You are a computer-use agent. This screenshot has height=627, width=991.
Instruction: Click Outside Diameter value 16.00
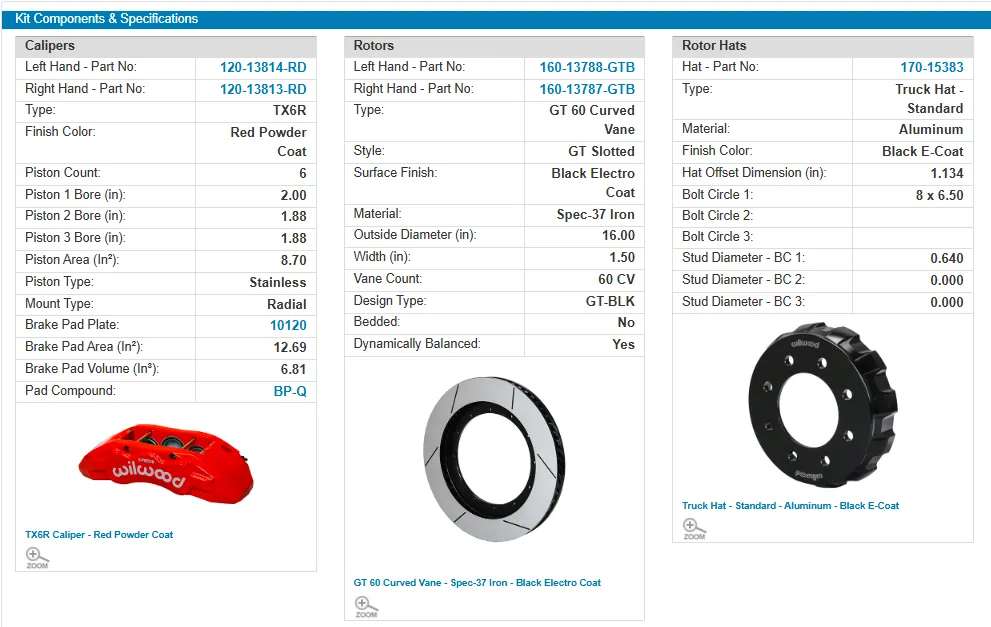coord(619,236)
